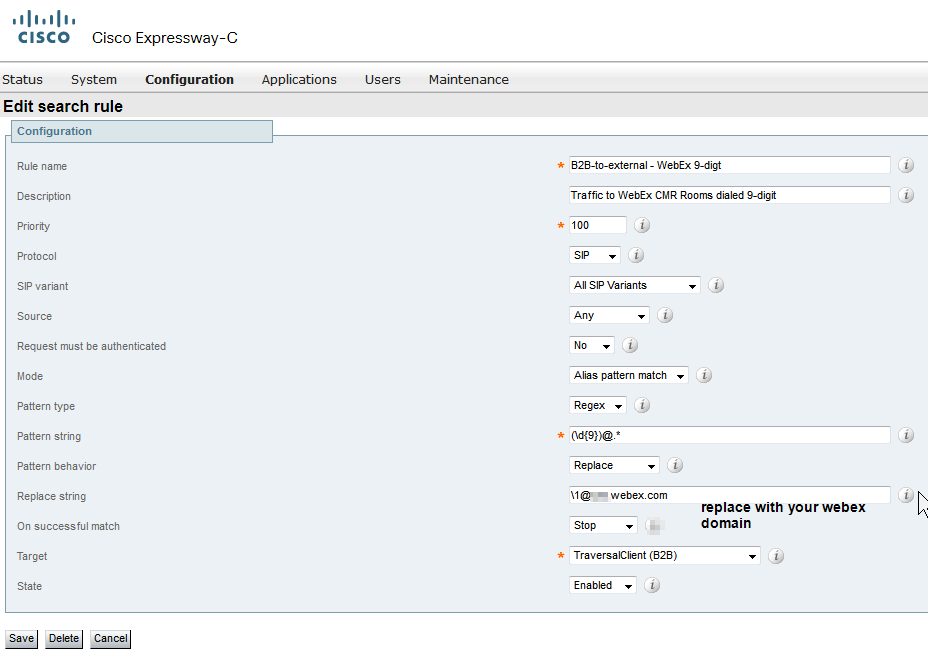Image resolution: width=928 pixels, height=668 pixels.
Task: Click into the Replace string field
Action: [730, 495]
